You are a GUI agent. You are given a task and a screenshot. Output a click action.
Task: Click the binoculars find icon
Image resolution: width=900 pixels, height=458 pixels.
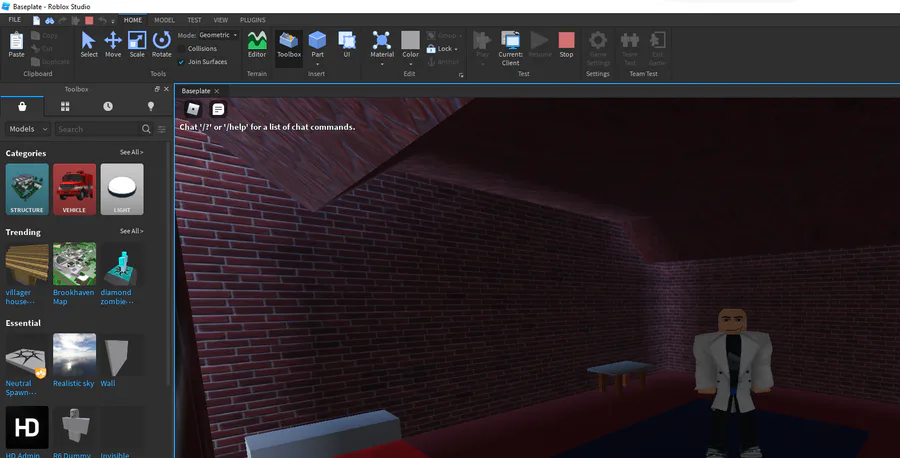tap(49, 20)
